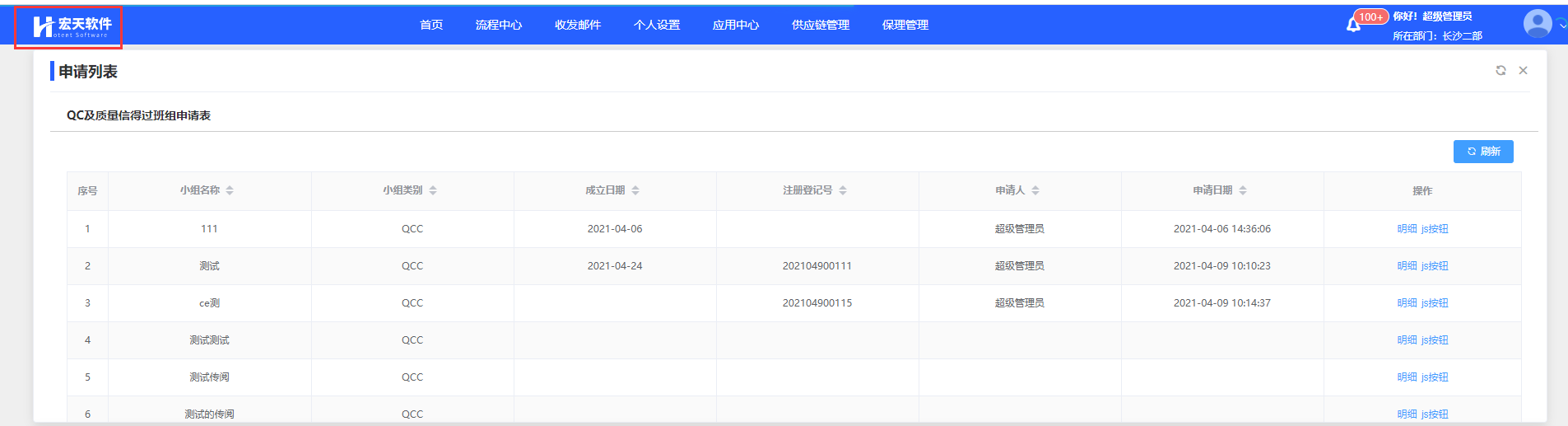Close the 申请列表 panel
Screen dimensions: 1568x426
[1523, 71]
